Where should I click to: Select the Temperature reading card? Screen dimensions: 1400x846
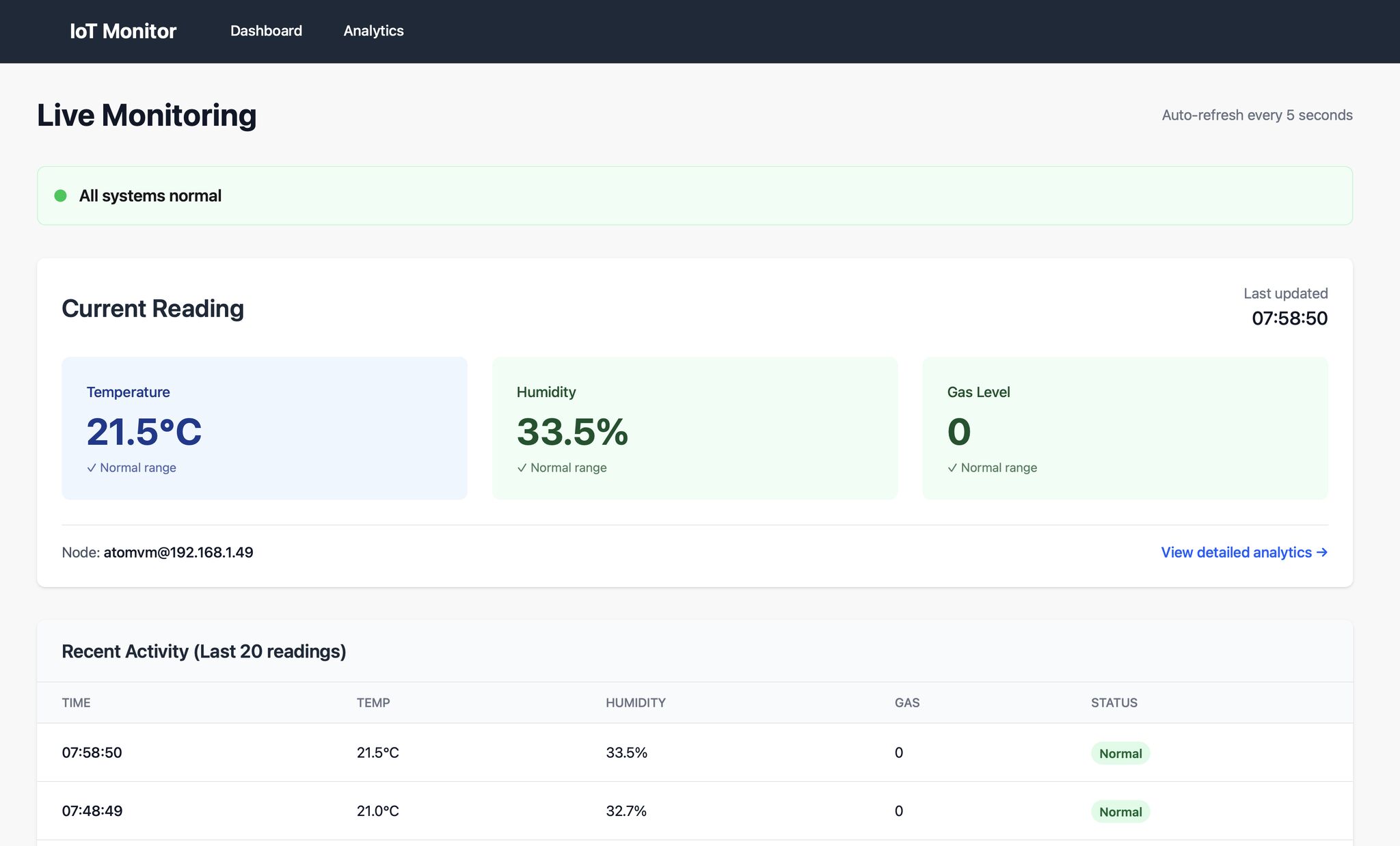point(265,428)
